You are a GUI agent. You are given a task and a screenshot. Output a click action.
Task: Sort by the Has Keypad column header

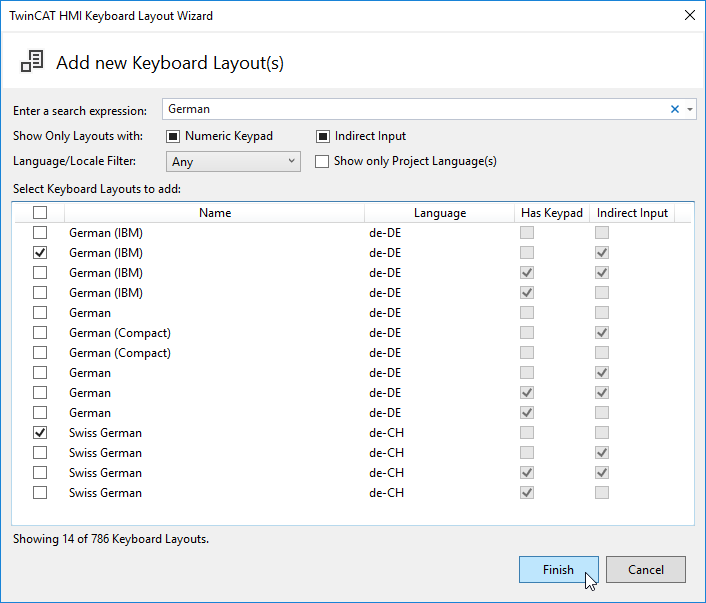[x=552, y=213]
